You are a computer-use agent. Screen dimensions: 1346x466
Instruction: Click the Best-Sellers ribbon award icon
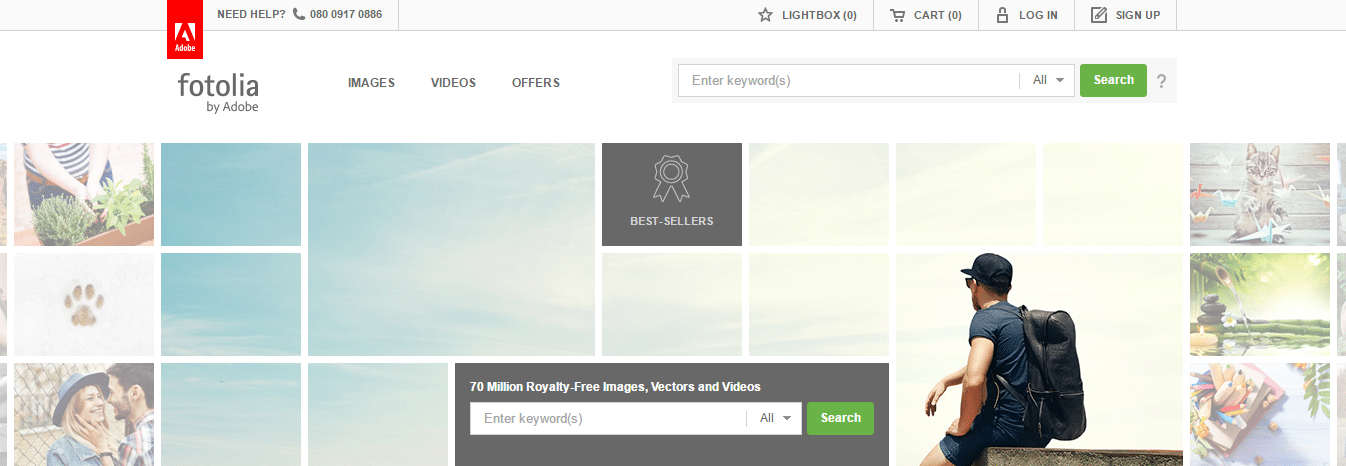tap(671, 179)
